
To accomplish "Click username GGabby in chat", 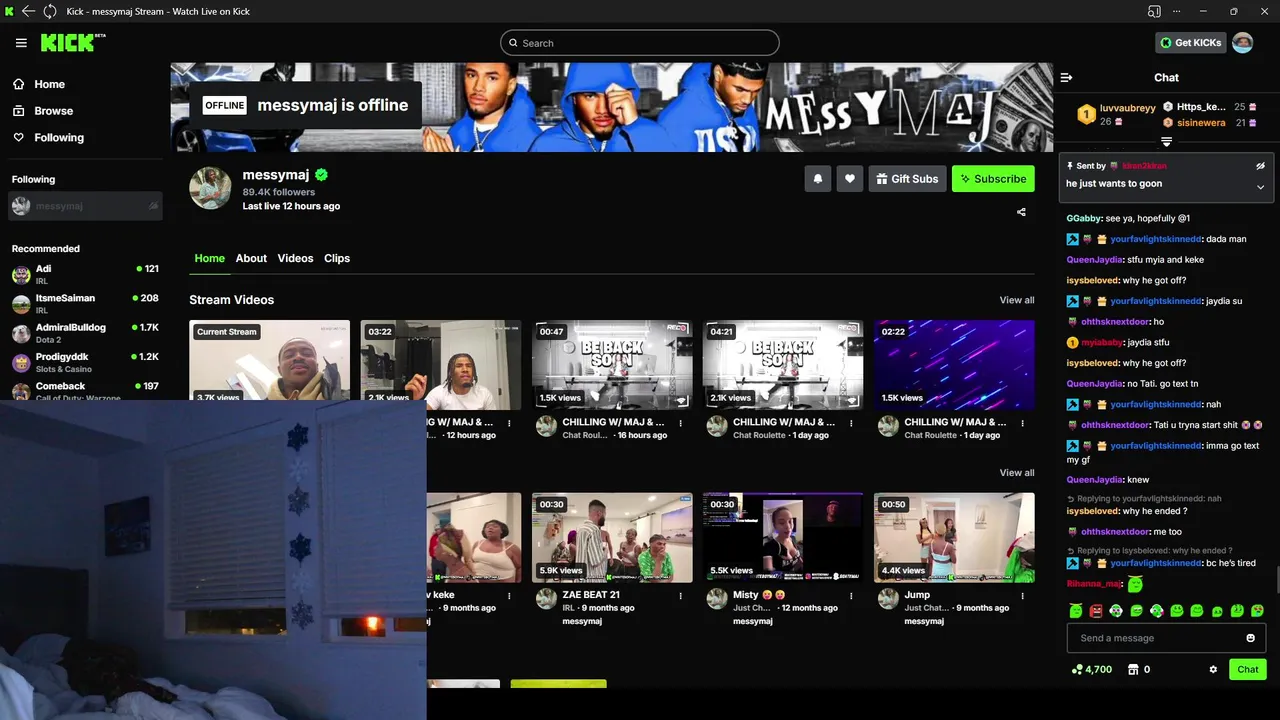I will pos(1084,218).
